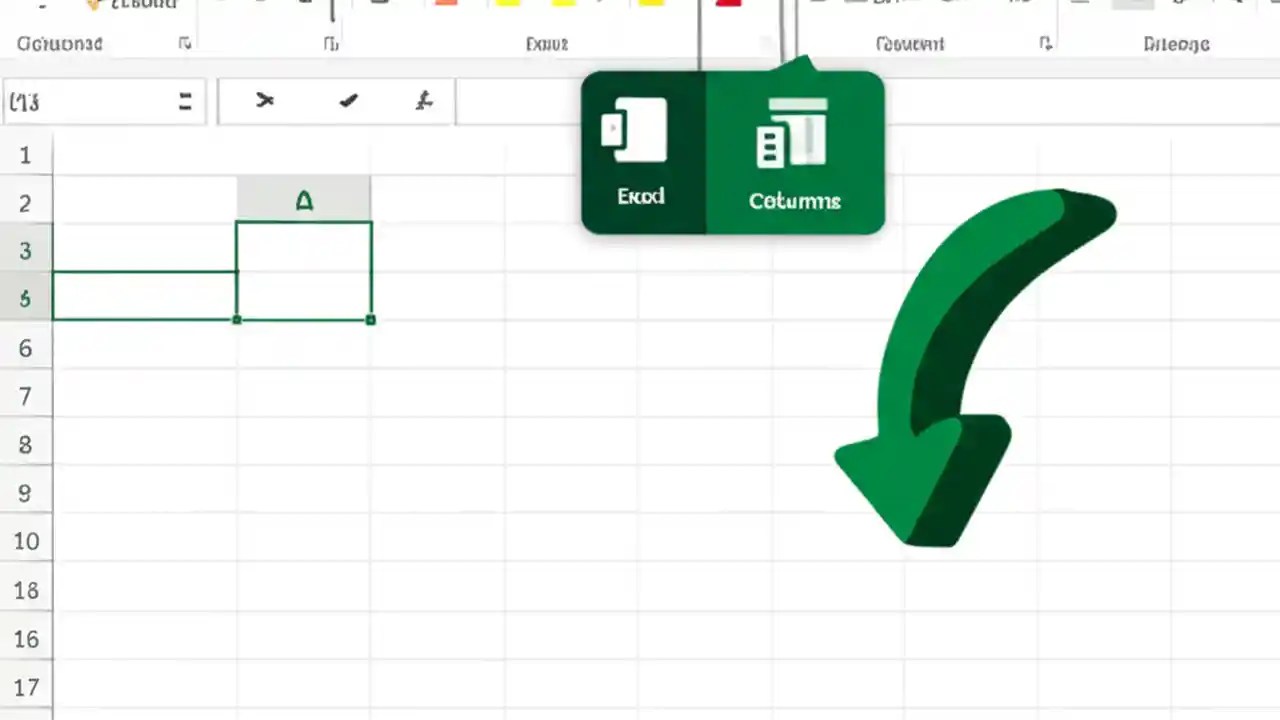The image size is (1280, 720).
Task: Click the fill handle of the selected cell range
Action: [371, 320]
